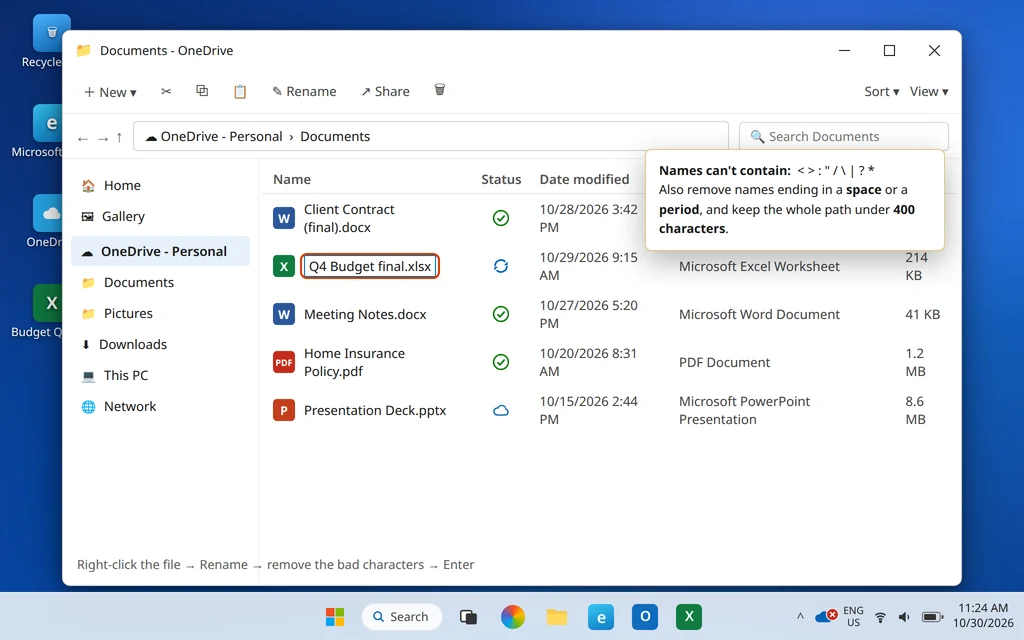Viewport: 1024px width, 640px height.
Task: Open the Windows Start button
Action: point(335,616)
